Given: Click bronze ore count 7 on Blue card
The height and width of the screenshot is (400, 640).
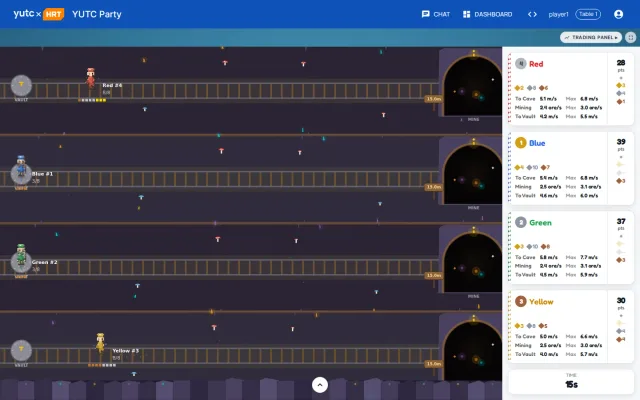Looking at the screenshot, I should coord(545,167).
